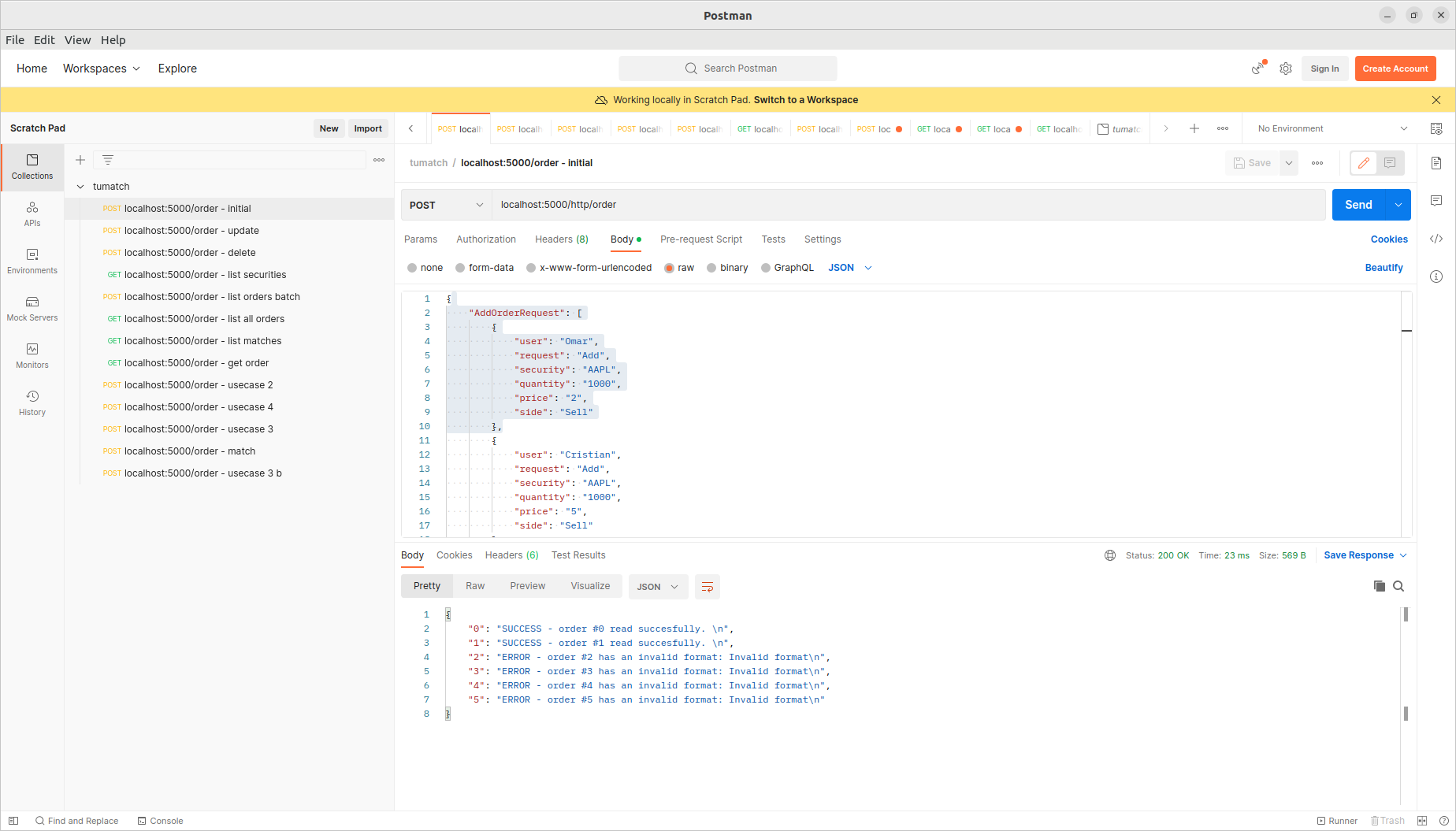Screen dimensions: 1456x831
Task: Open the request Info icon
Action: click(1436, 276)
